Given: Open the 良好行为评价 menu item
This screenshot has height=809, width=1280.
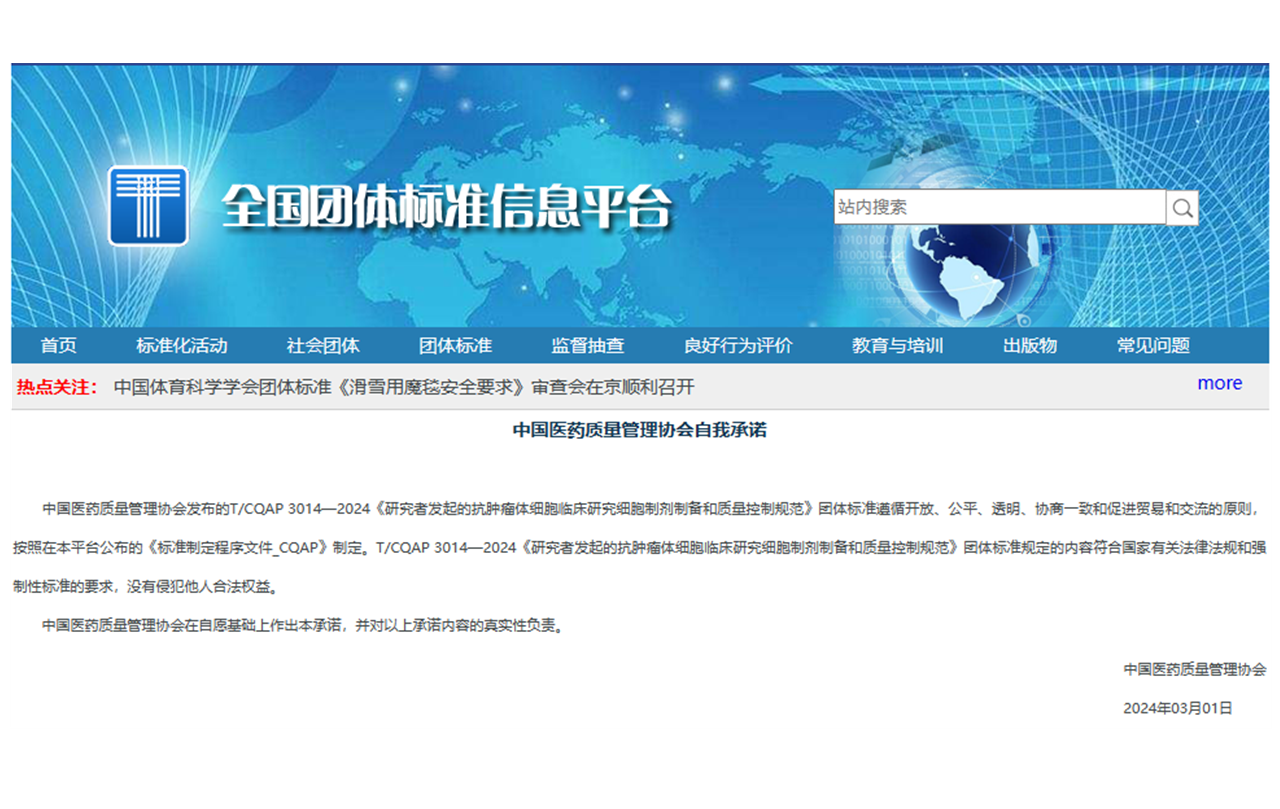Looking at the screenshot, I should (x=738, y=346).
